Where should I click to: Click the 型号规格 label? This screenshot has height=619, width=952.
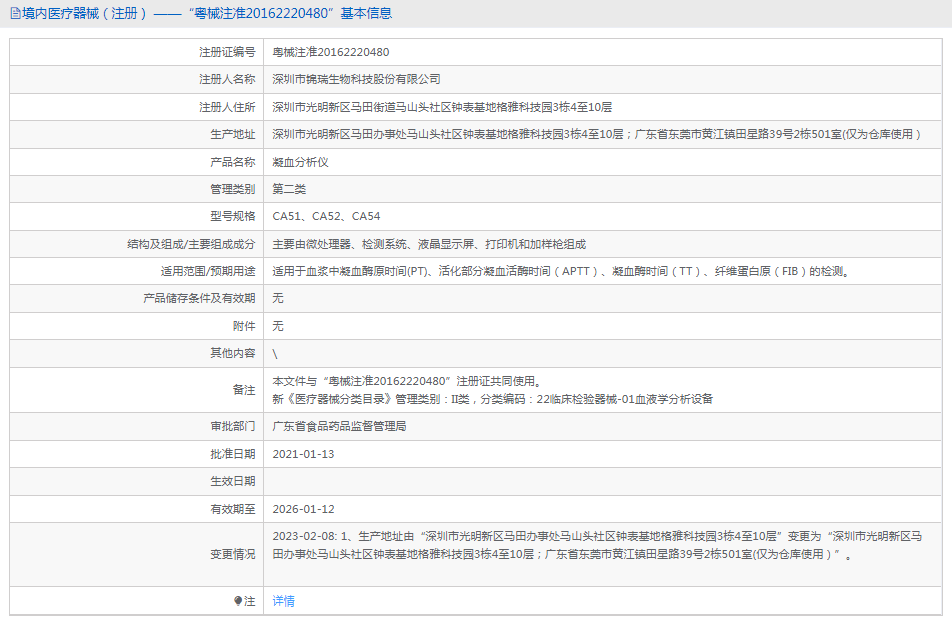(x=233, y=216)
